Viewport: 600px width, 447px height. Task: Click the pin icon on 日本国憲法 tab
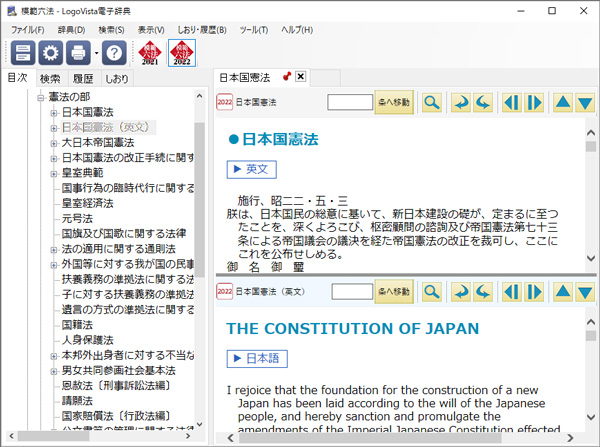(287, 77)
